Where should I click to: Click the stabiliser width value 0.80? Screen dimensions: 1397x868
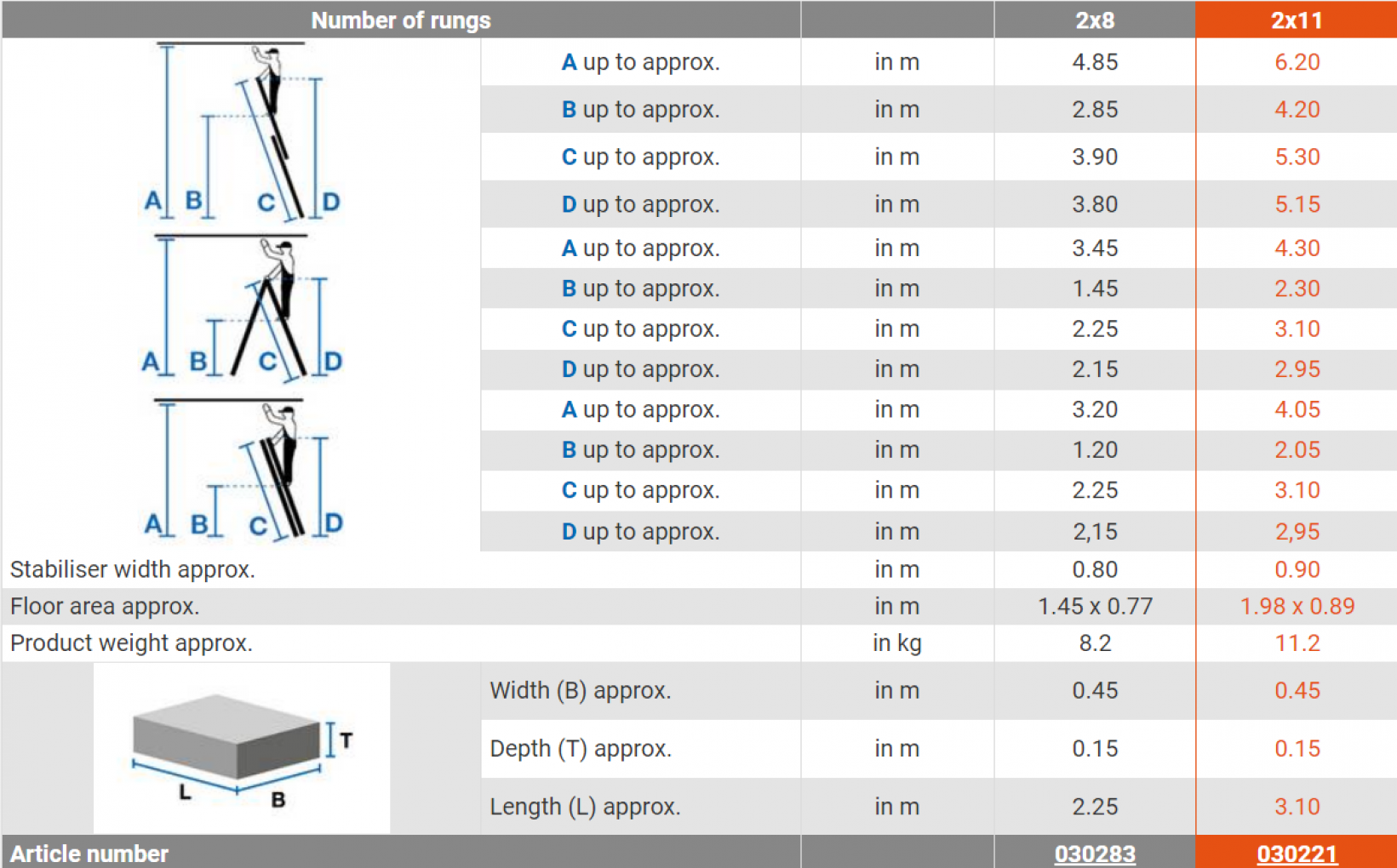[x=1095, y=569]
